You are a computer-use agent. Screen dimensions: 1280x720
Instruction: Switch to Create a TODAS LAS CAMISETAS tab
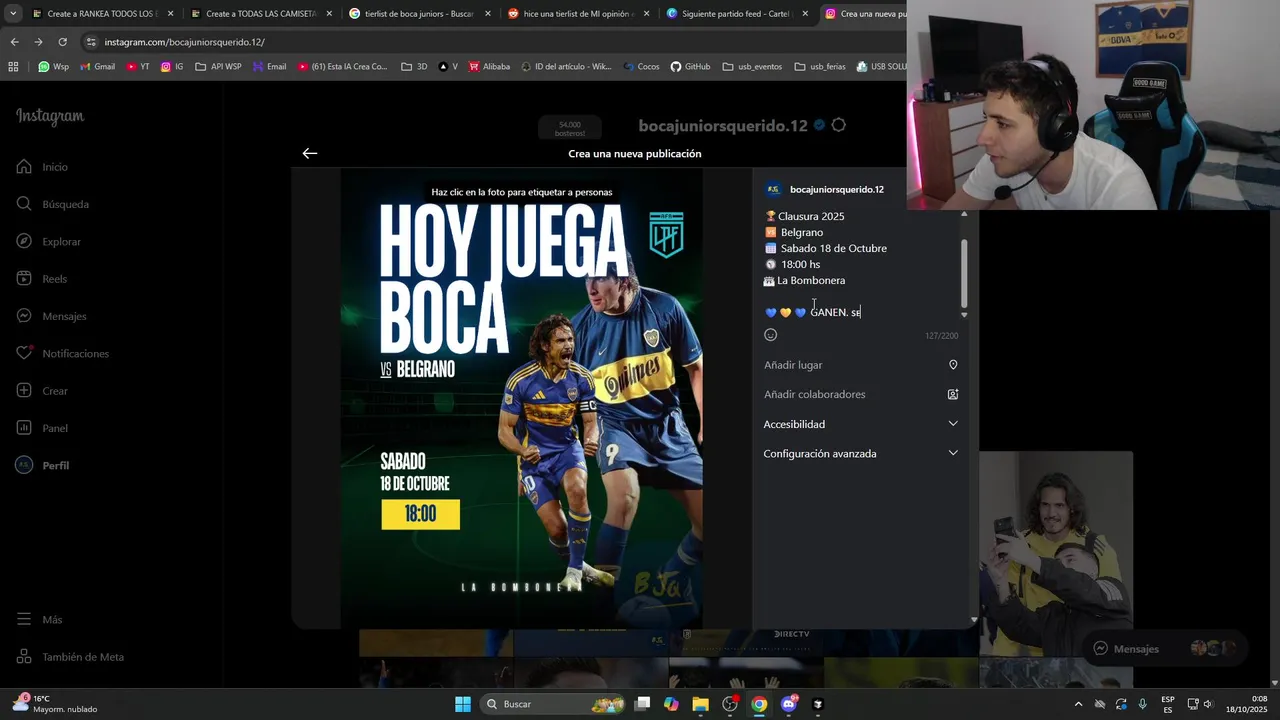point(260,14)
